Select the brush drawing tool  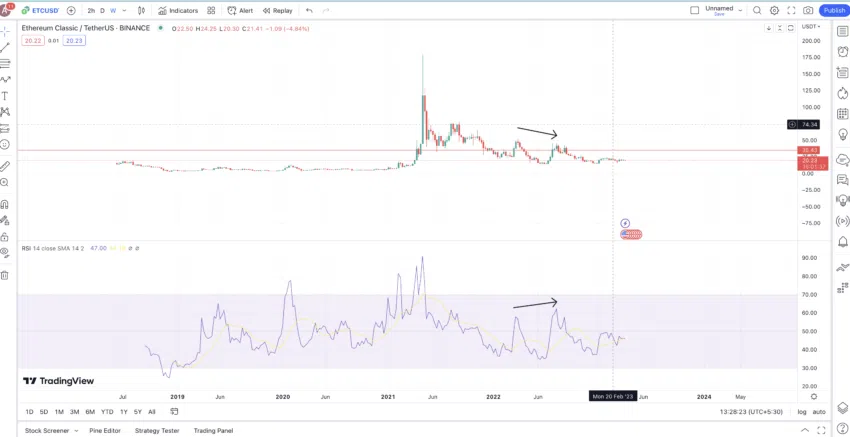pos(5,80)
